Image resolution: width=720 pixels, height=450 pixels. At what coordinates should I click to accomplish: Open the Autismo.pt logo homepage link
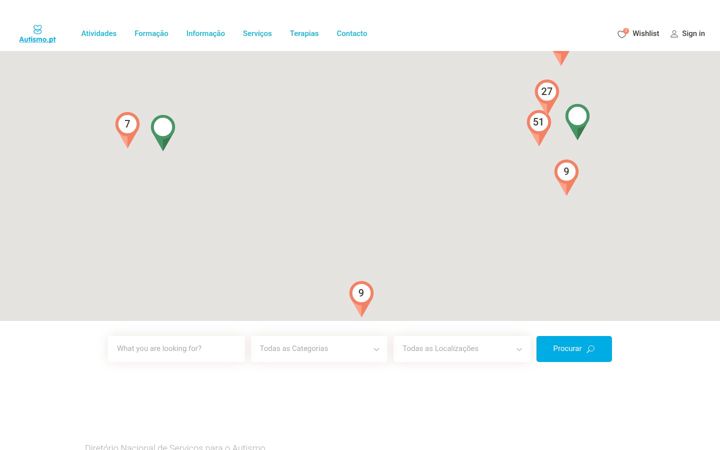pyautogui.click(x=37, y=34)
